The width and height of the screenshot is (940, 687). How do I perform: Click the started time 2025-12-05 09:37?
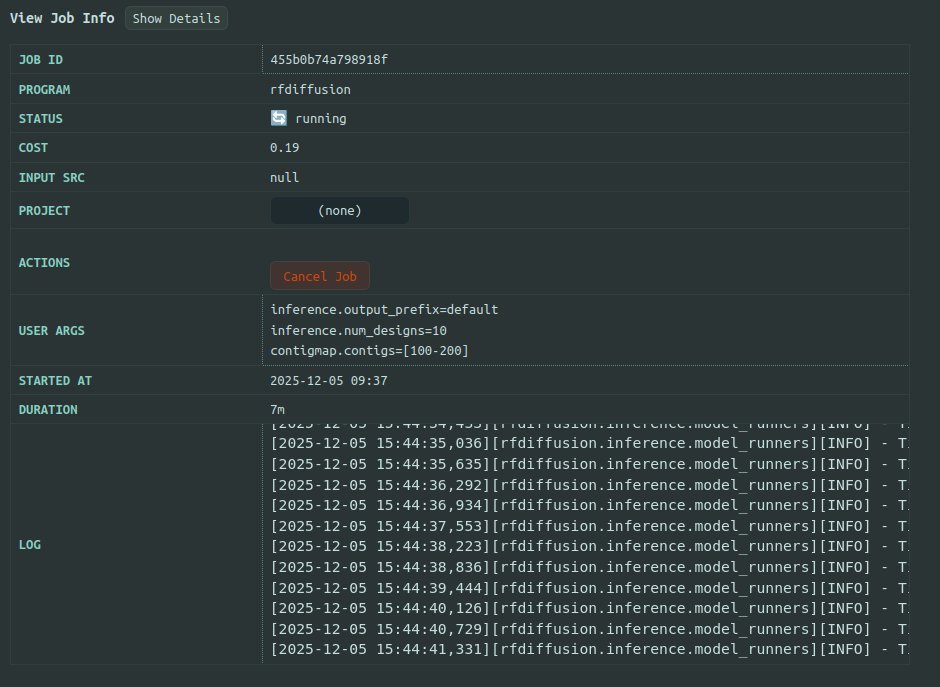click(x=329, y=381)
